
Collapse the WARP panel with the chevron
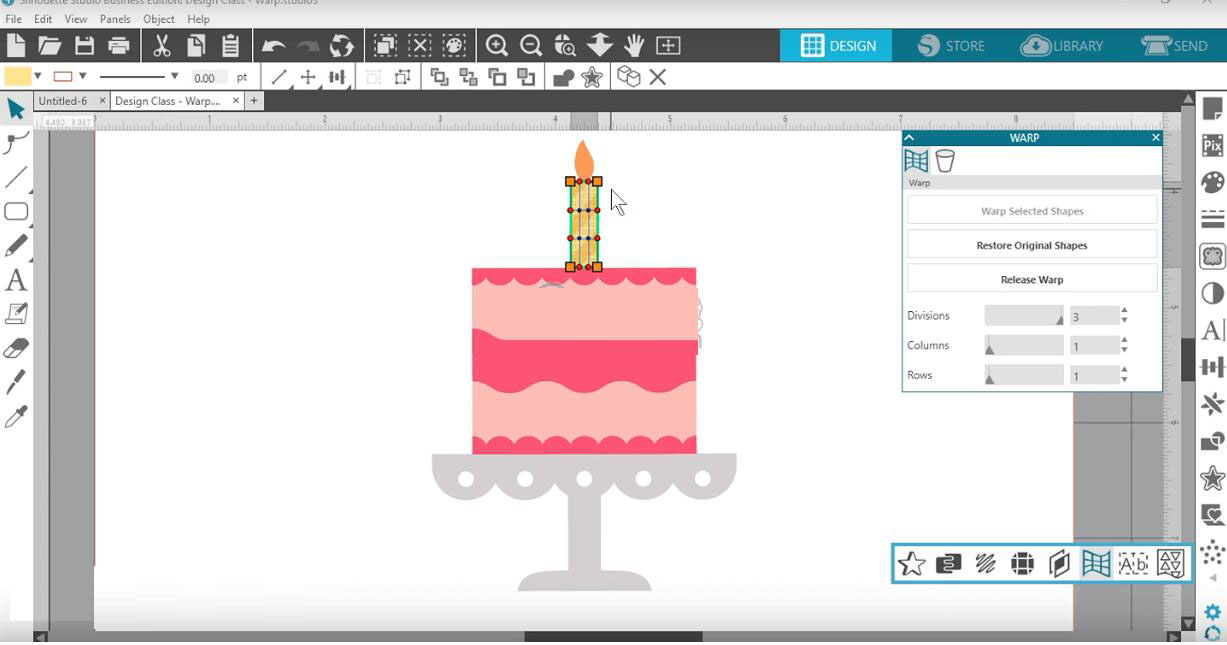(x=909, y=138)
